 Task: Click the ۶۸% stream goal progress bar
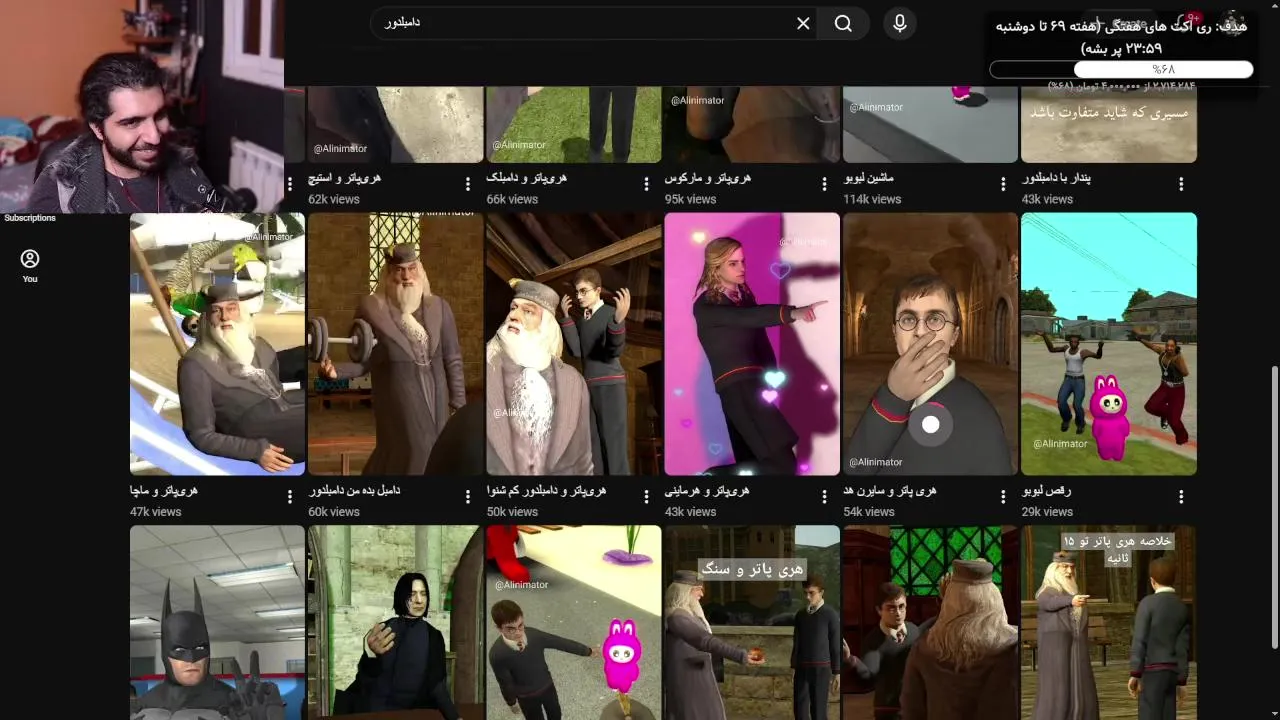(x=1121, y=69)
